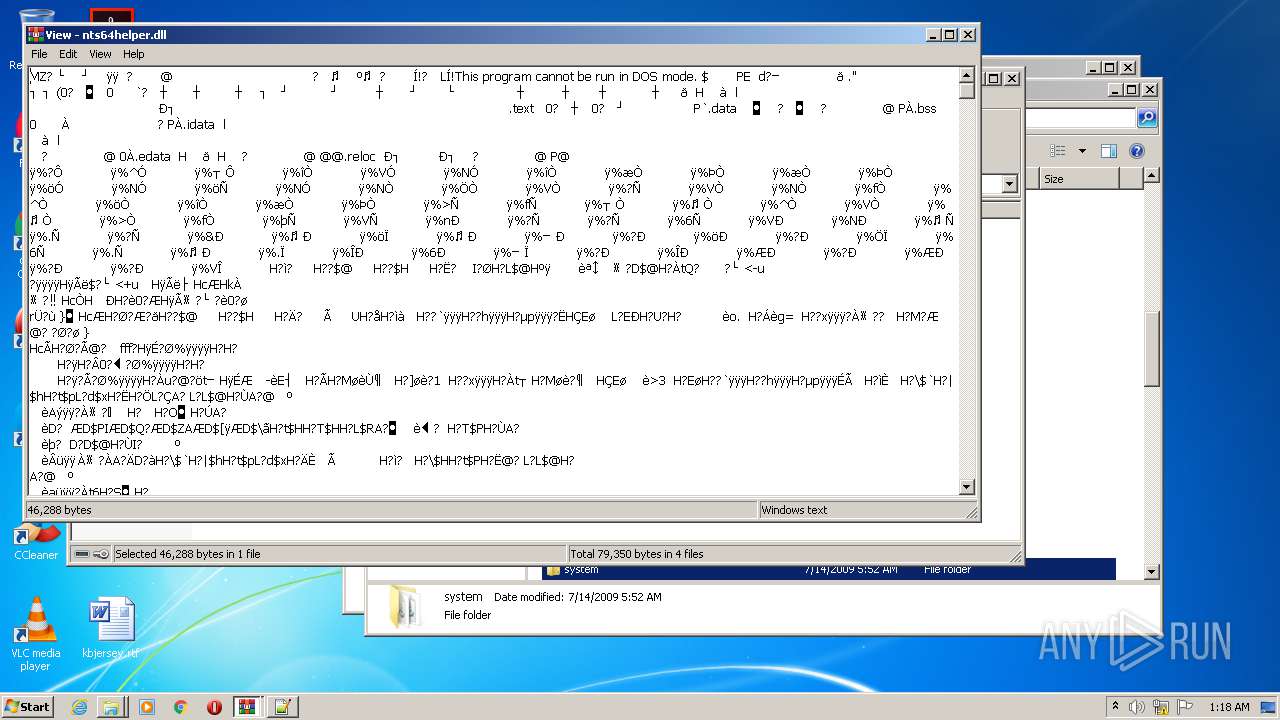Open view options dropdown arrow in Explorer
The image size is (1280, 720).
pos(1082,152)
